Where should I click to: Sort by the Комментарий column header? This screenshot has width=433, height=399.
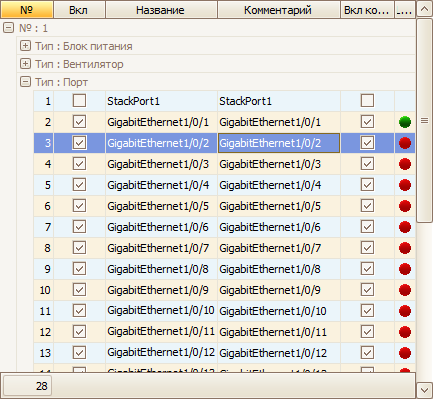point(279,9)
